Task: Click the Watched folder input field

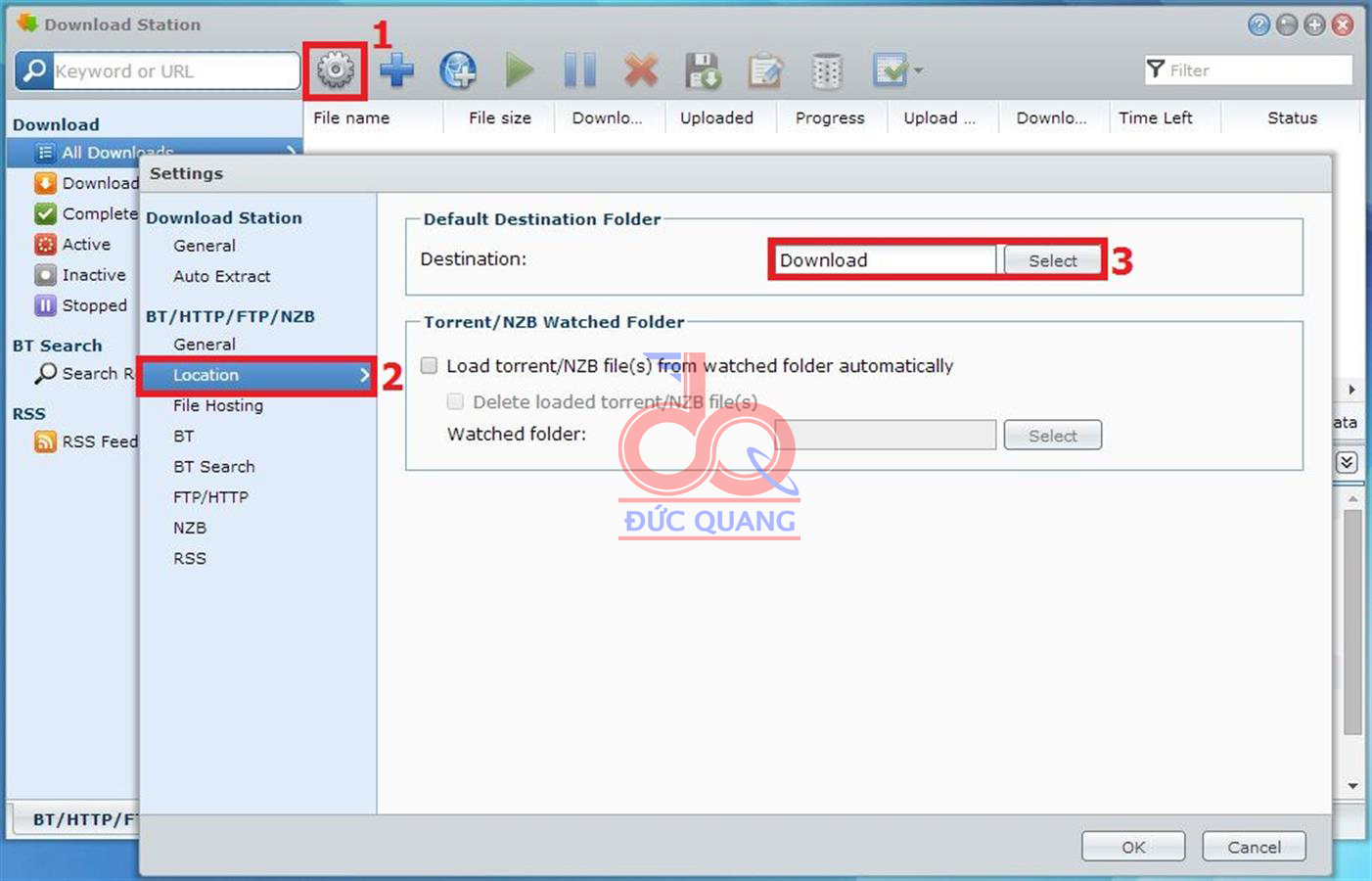Action: click(x=886, y=435)
